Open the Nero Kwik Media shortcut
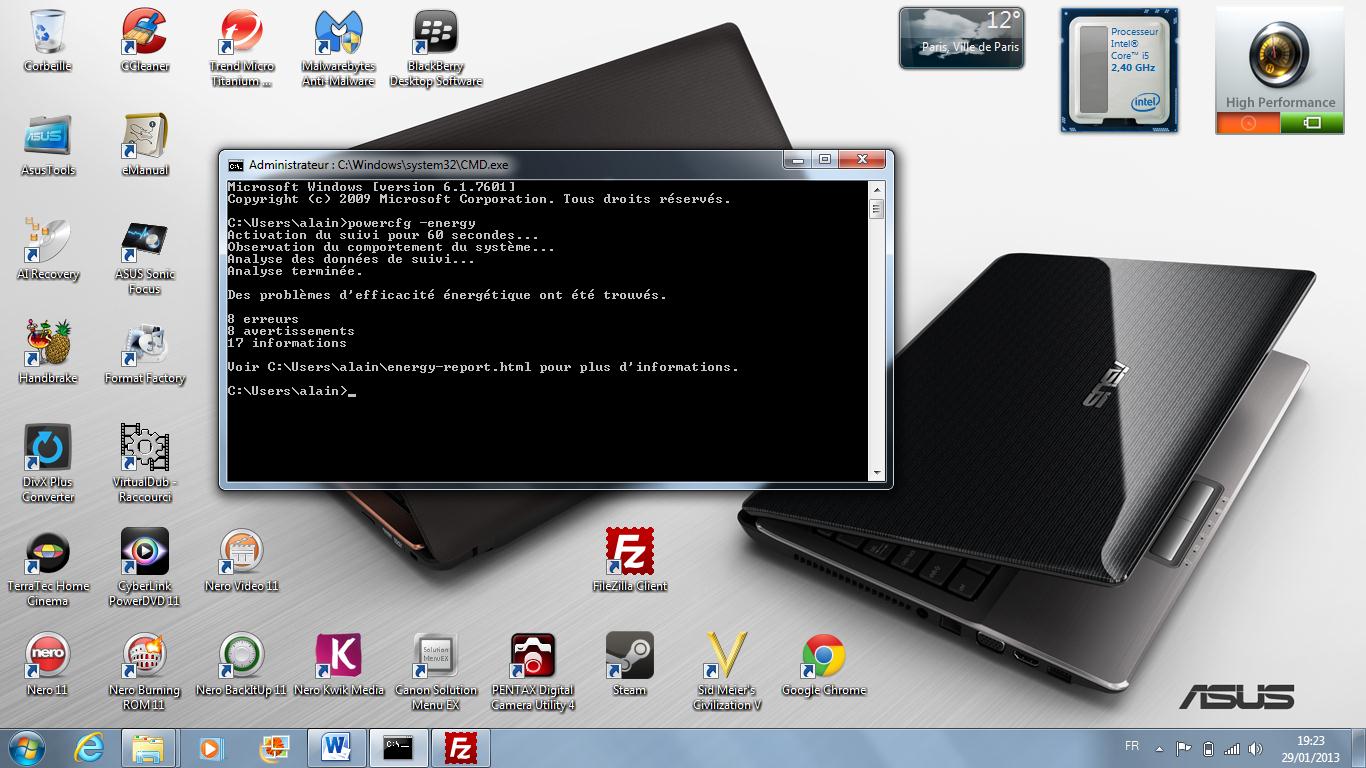The image size is (1366, 768). 339,665
